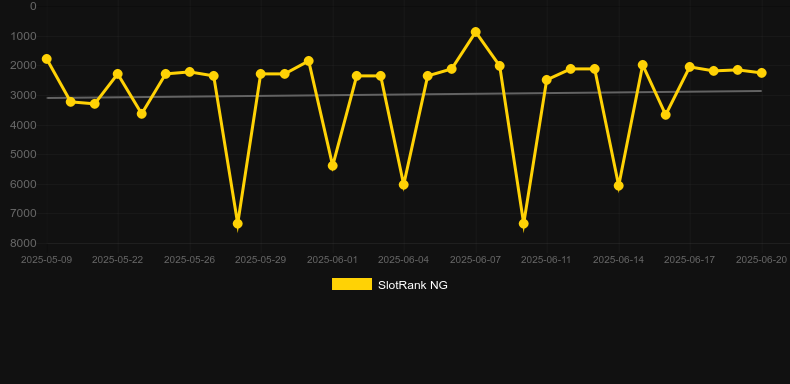Click the data point near 5400 on 2025-06-01
The width and height of the screenshot is (790, 384).
click(x=333, y=166)
